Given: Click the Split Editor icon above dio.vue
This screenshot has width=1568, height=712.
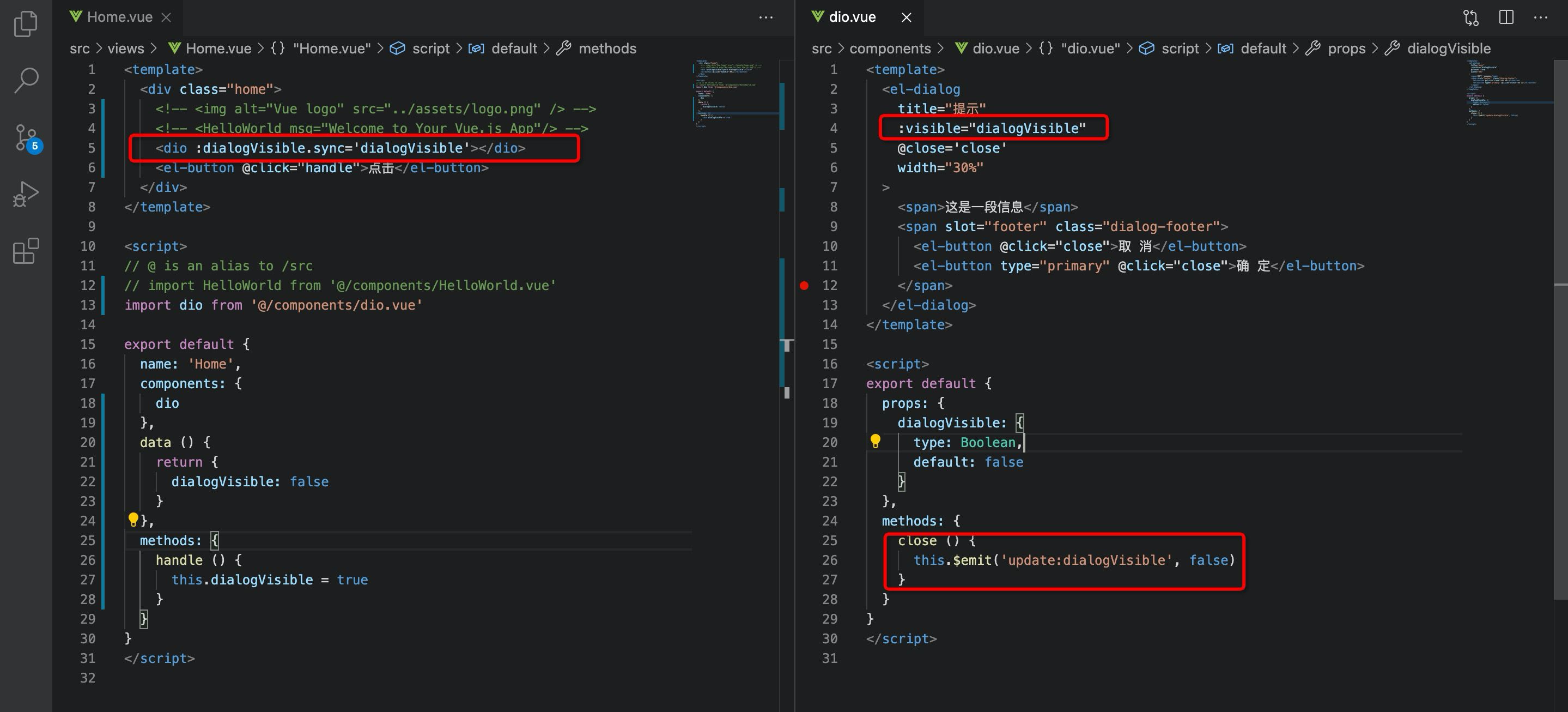Looking at the screenshot, I should [1506, 17].
